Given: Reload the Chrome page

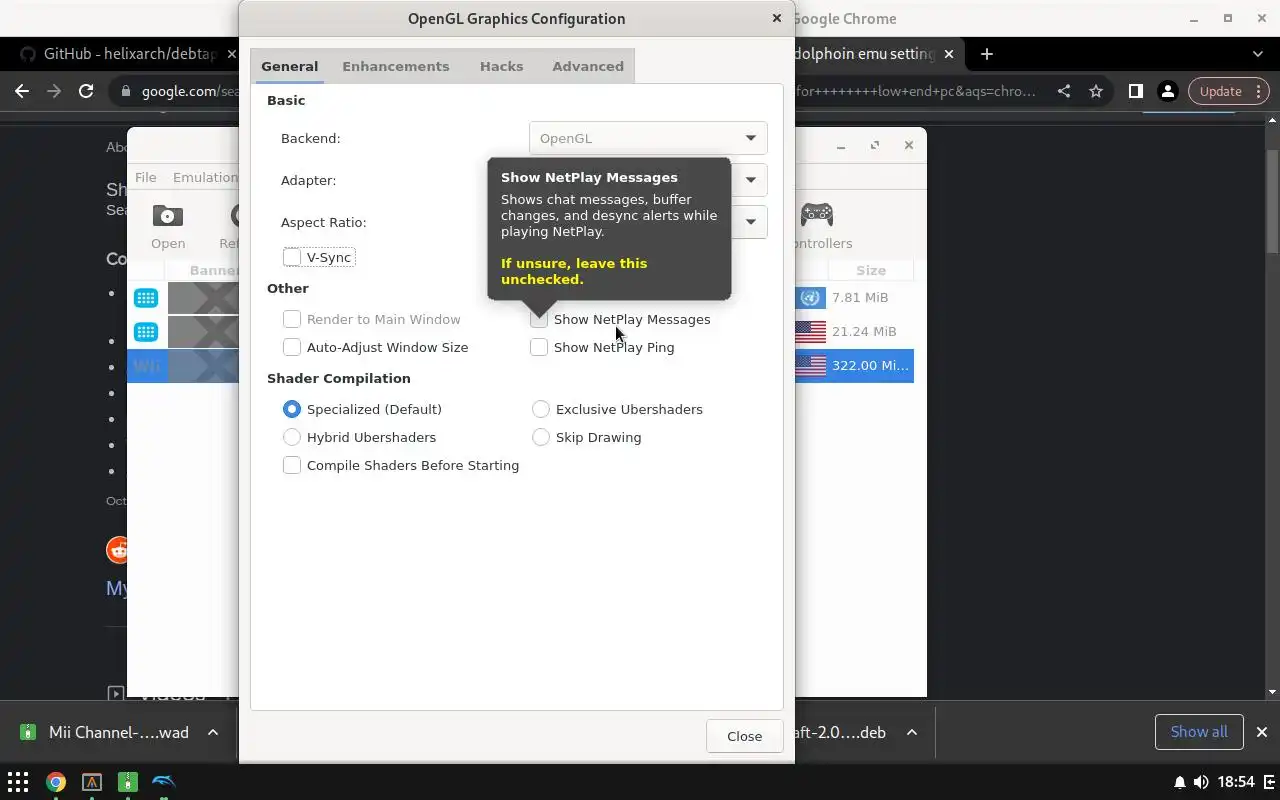Looking at the screenshot, I should [86, 91].
